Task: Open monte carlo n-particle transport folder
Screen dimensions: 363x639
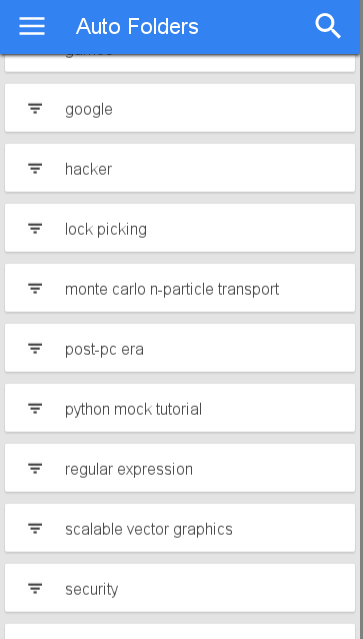Action: pyautogui.click(x=180, y=288)
